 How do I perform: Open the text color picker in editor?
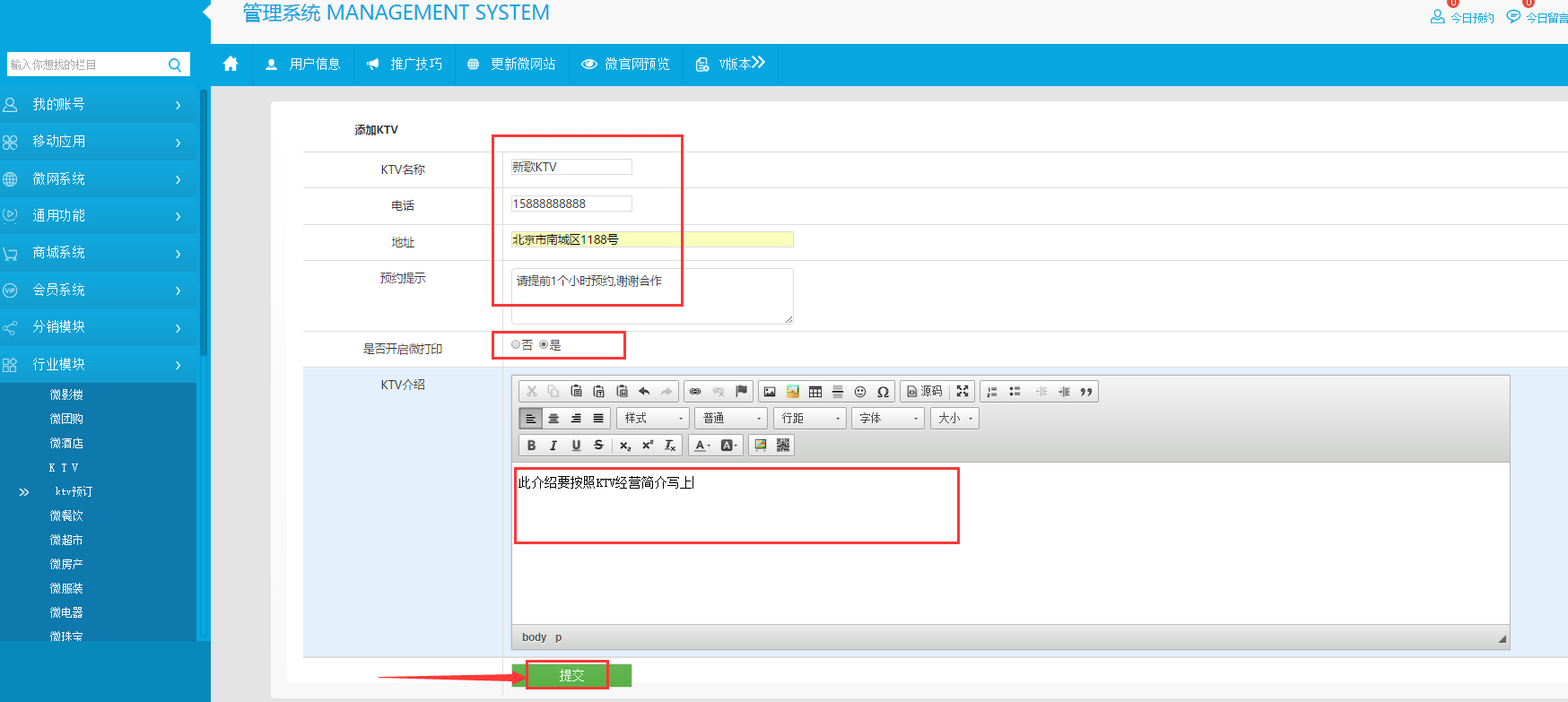pos(702,446)
